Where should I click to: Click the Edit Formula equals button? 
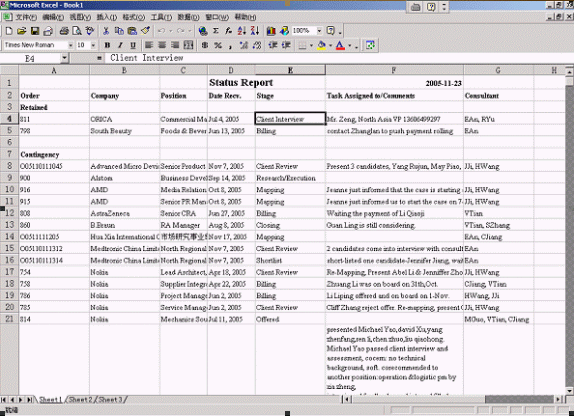(99, 58)
